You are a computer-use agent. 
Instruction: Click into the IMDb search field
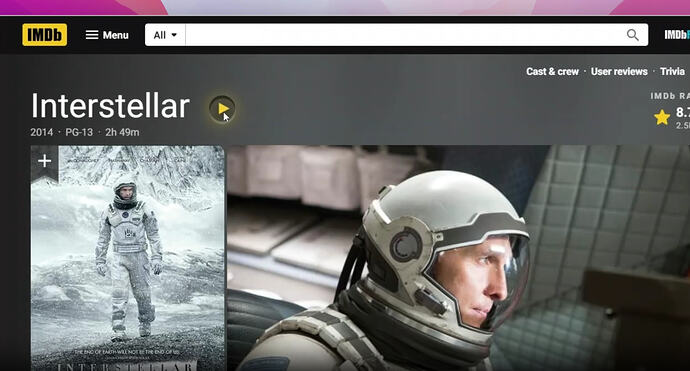(405, 35)
